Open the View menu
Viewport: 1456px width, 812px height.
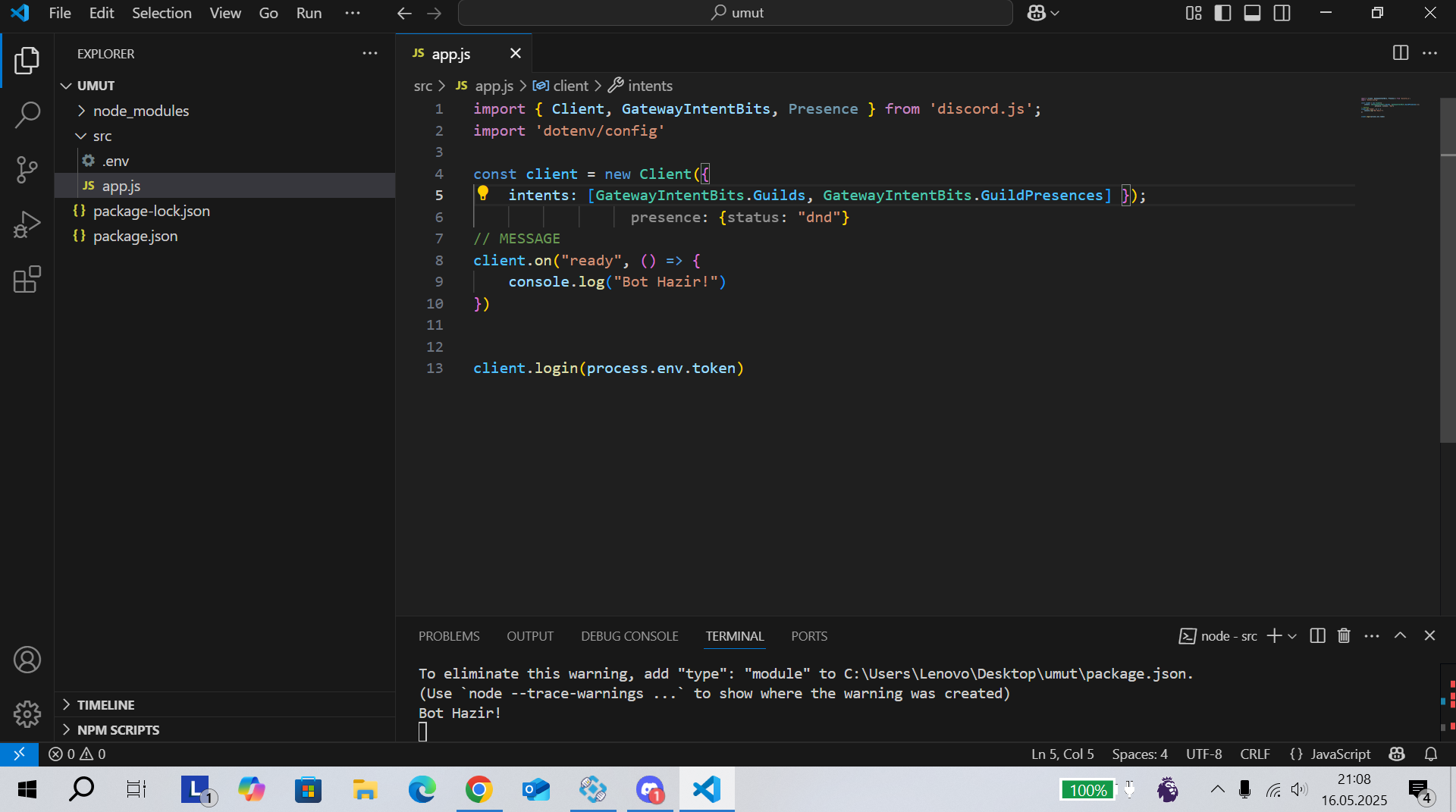coord(225,13)
